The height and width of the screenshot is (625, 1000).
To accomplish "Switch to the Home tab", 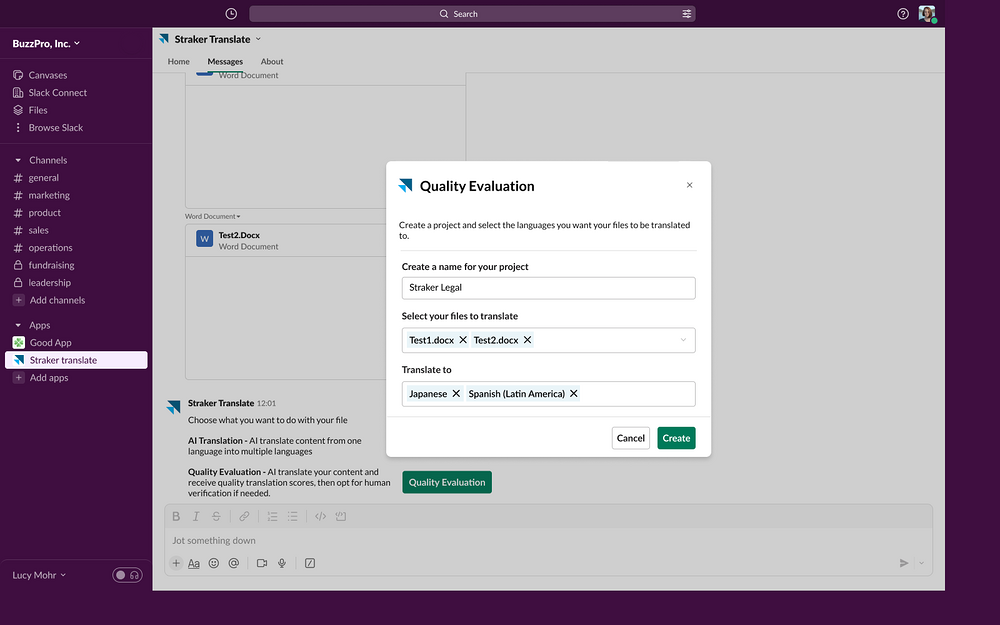I will (179, 62).
